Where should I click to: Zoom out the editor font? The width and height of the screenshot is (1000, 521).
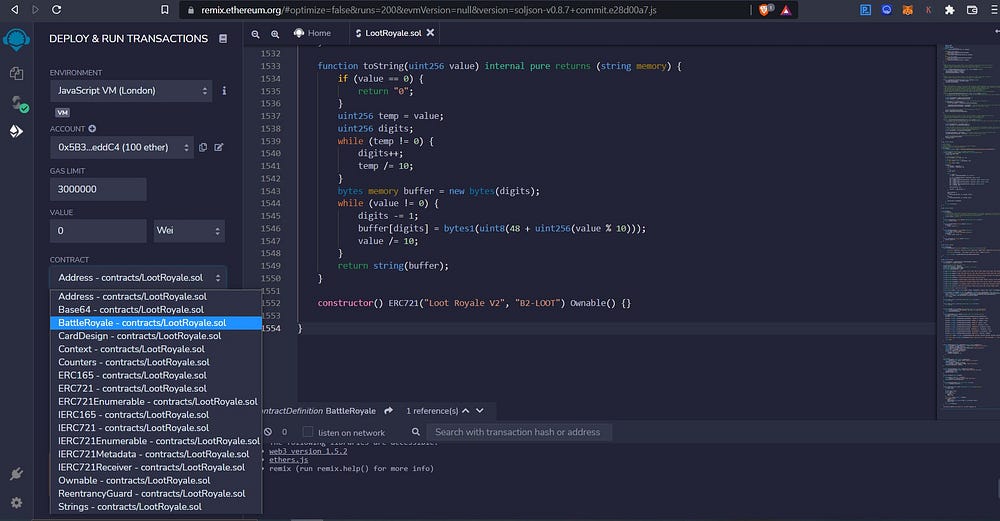tap(255, 34)
